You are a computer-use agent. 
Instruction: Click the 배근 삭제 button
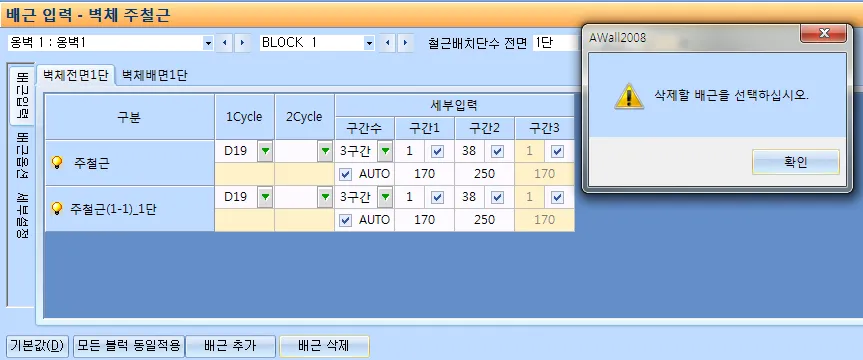point(324,346)
